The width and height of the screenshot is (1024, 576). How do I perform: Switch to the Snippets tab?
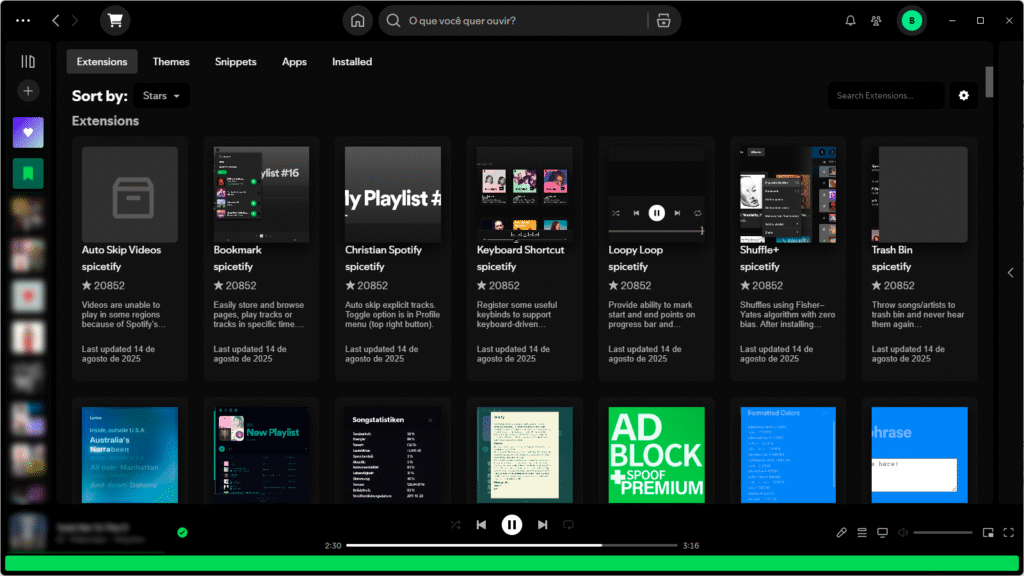pos(236,62)
